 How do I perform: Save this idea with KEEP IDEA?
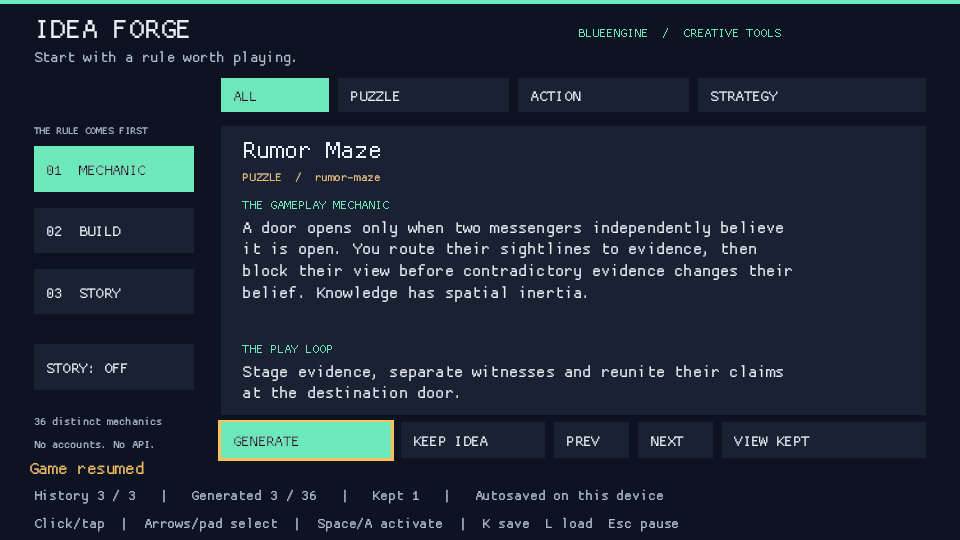coord(473,440)
